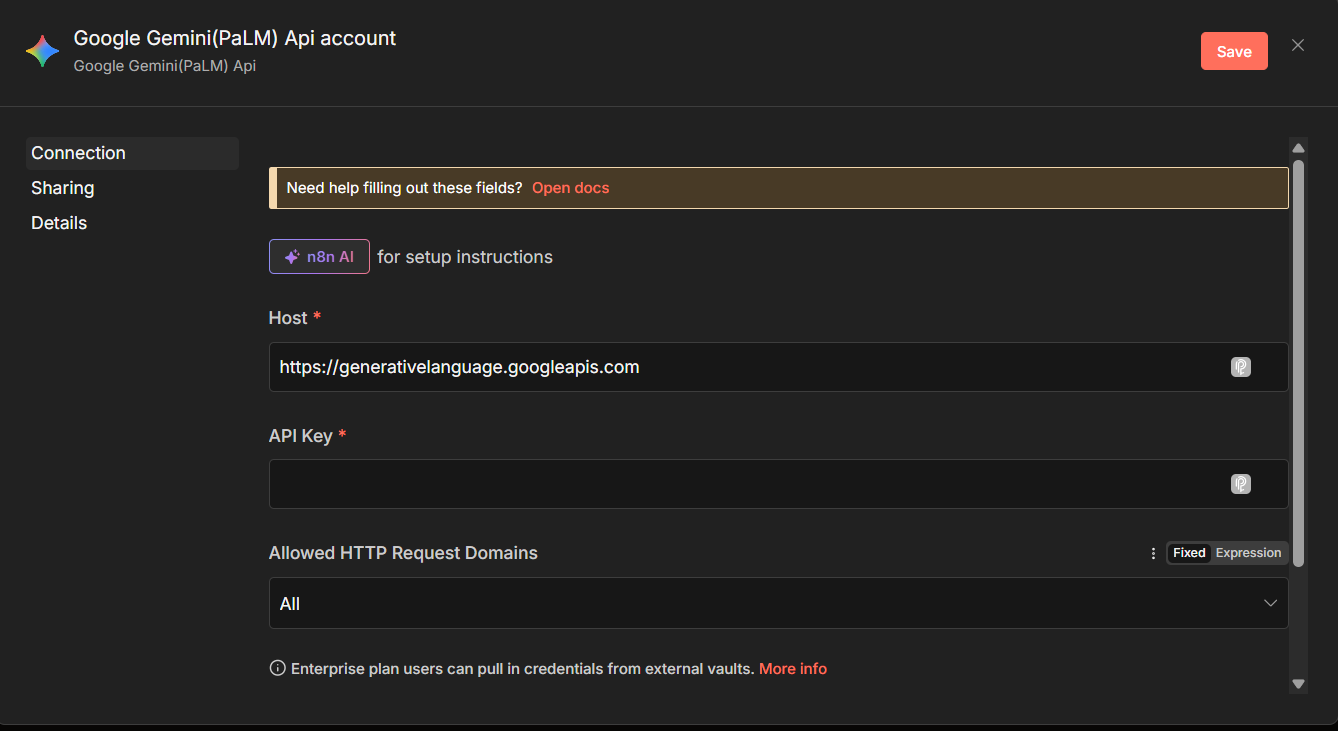1338x731 pixels.
Task: Click the scrollbar up arrow
Action: pyautogui.click(x=1298, y=148)
